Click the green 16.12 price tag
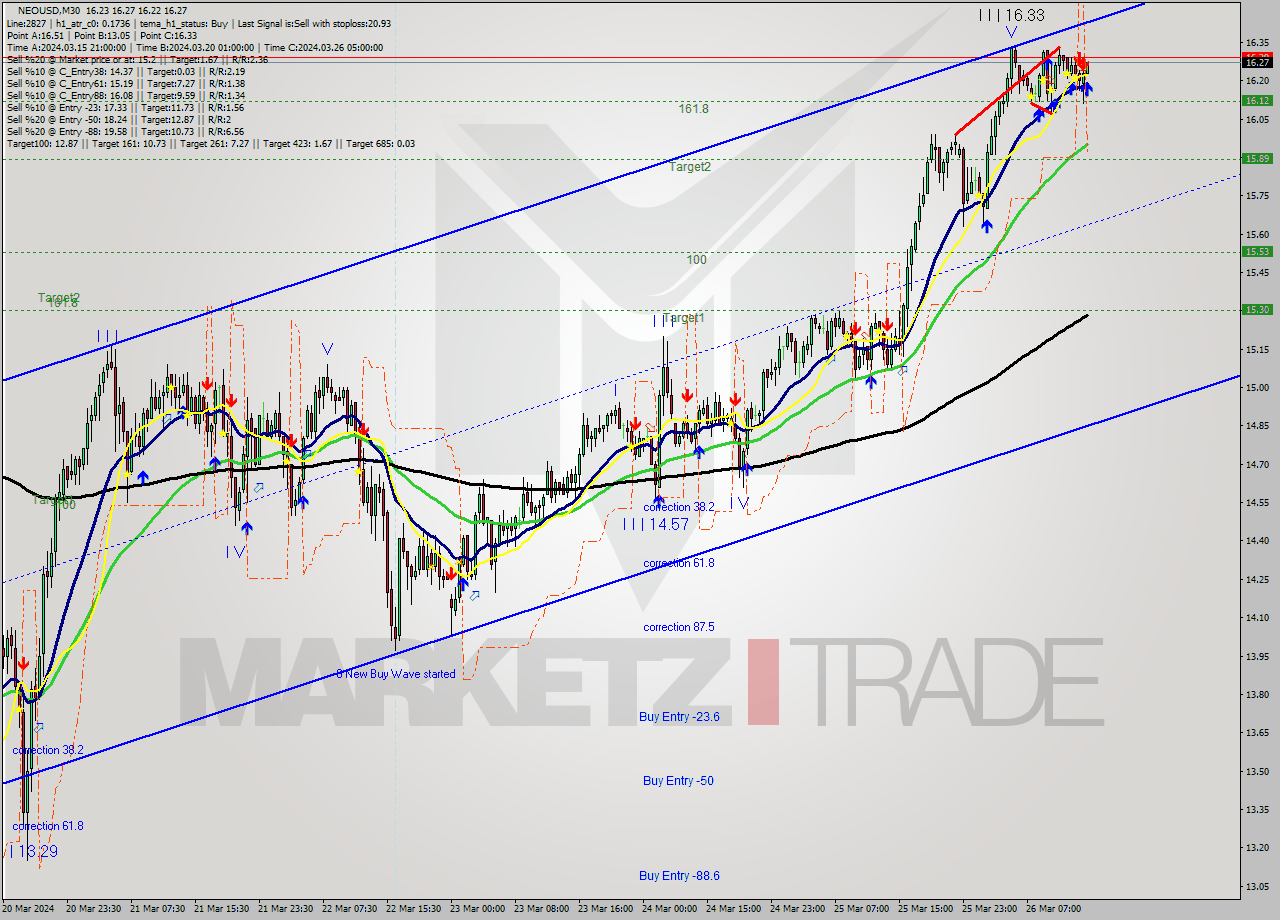The width and height of the screenshot is (1280, 920). [x=1257, y=100]
